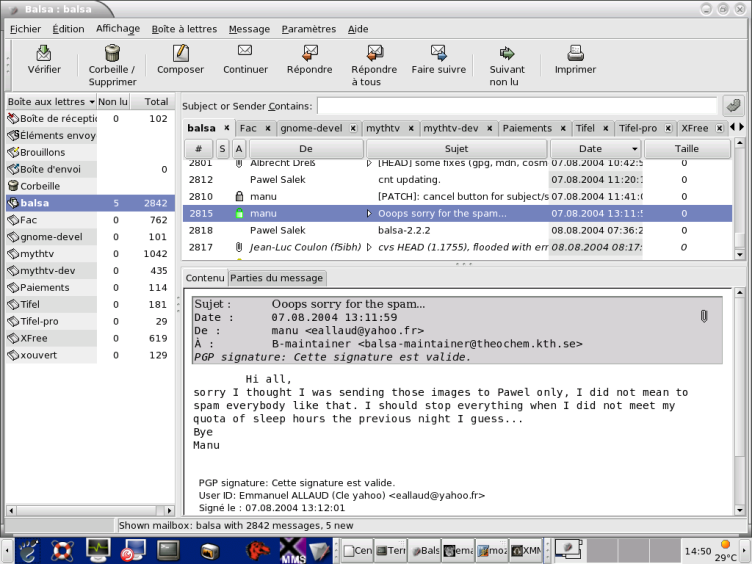This screenshot has height=564, width=752.
Task: Print the message with the Imprimer icon
Action: [575, 53]
